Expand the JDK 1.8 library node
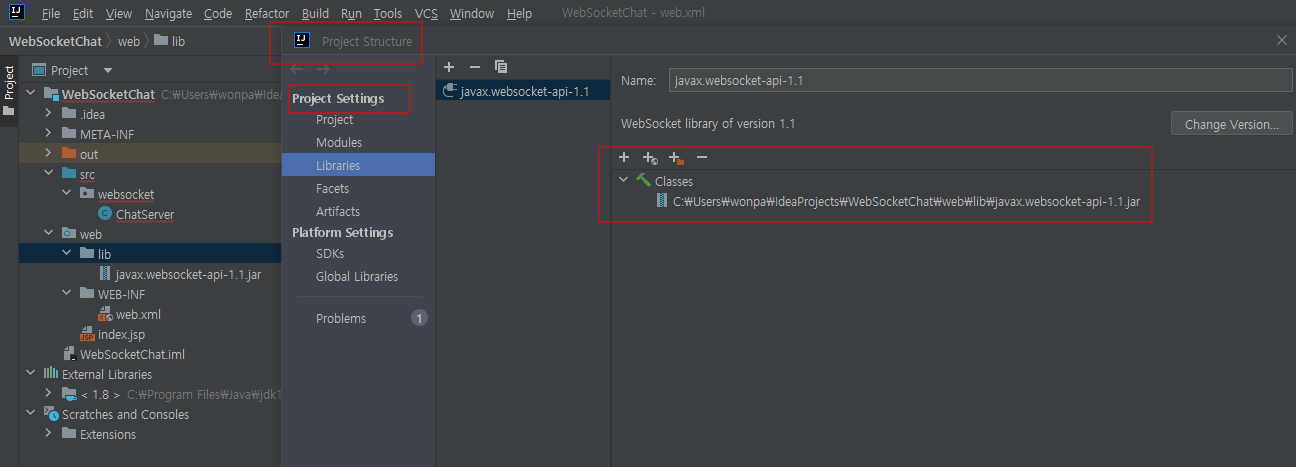 [x=49, y=394]
